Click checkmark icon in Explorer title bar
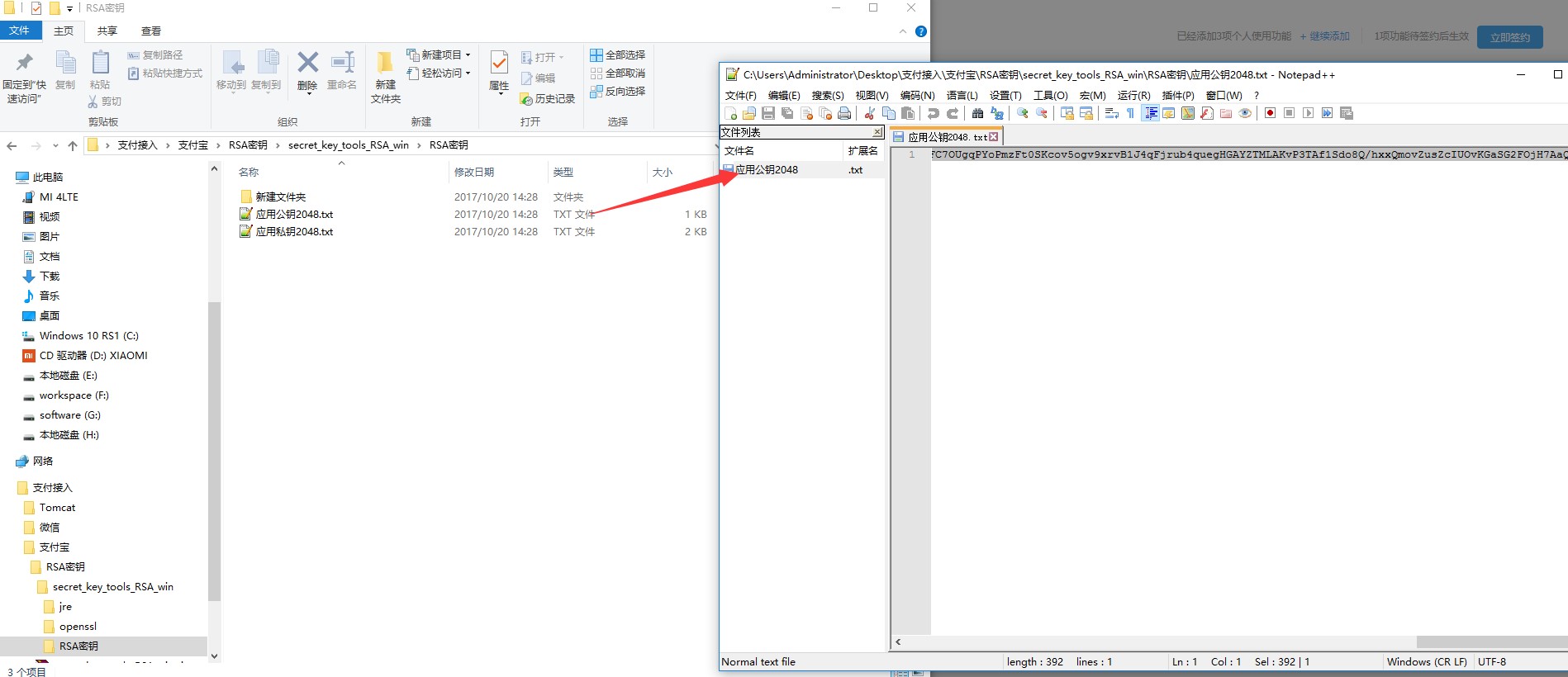This screenshot has width=1568, height=677. [x=36, y=8]
